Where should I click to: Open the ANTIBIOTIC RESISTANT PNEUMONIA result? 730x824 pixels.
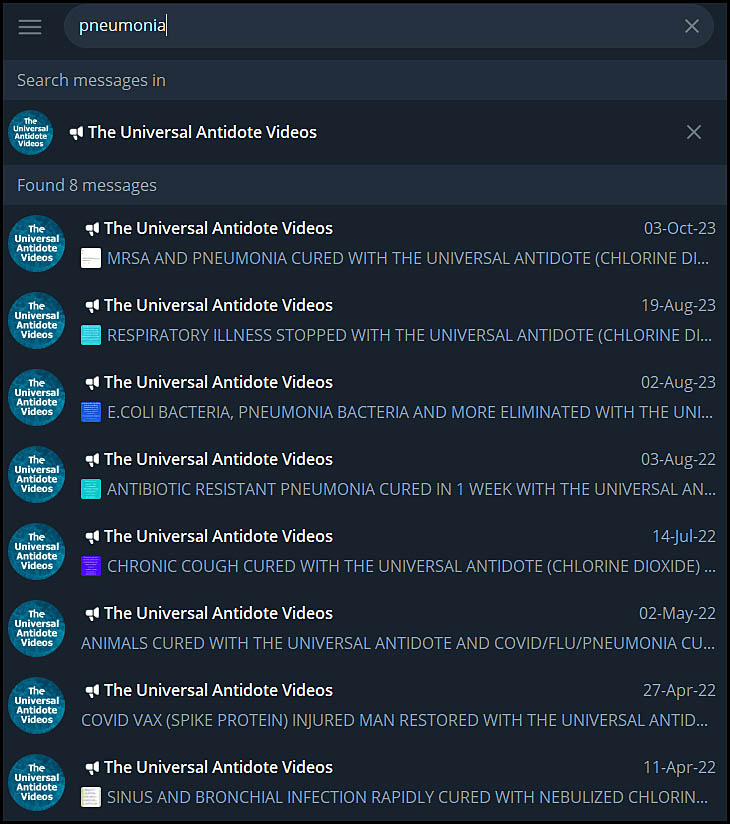click(x=365, y=475)
